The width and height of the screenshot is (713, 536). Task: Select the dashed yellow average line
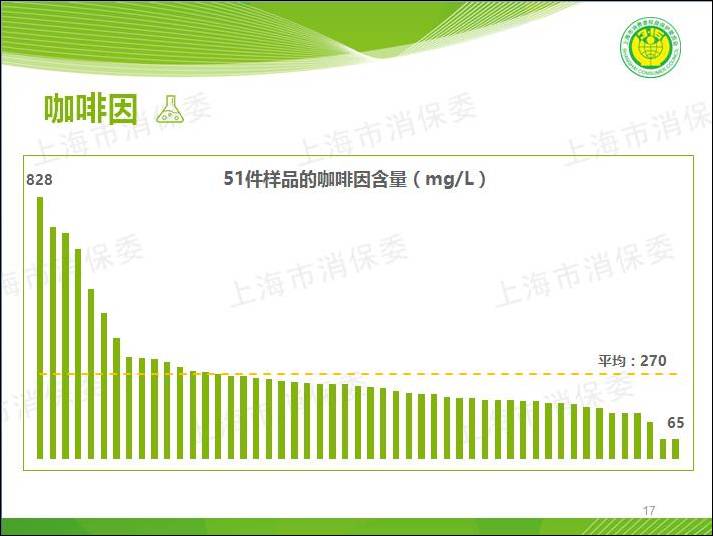pyautogui.click(x=358, y=374)
